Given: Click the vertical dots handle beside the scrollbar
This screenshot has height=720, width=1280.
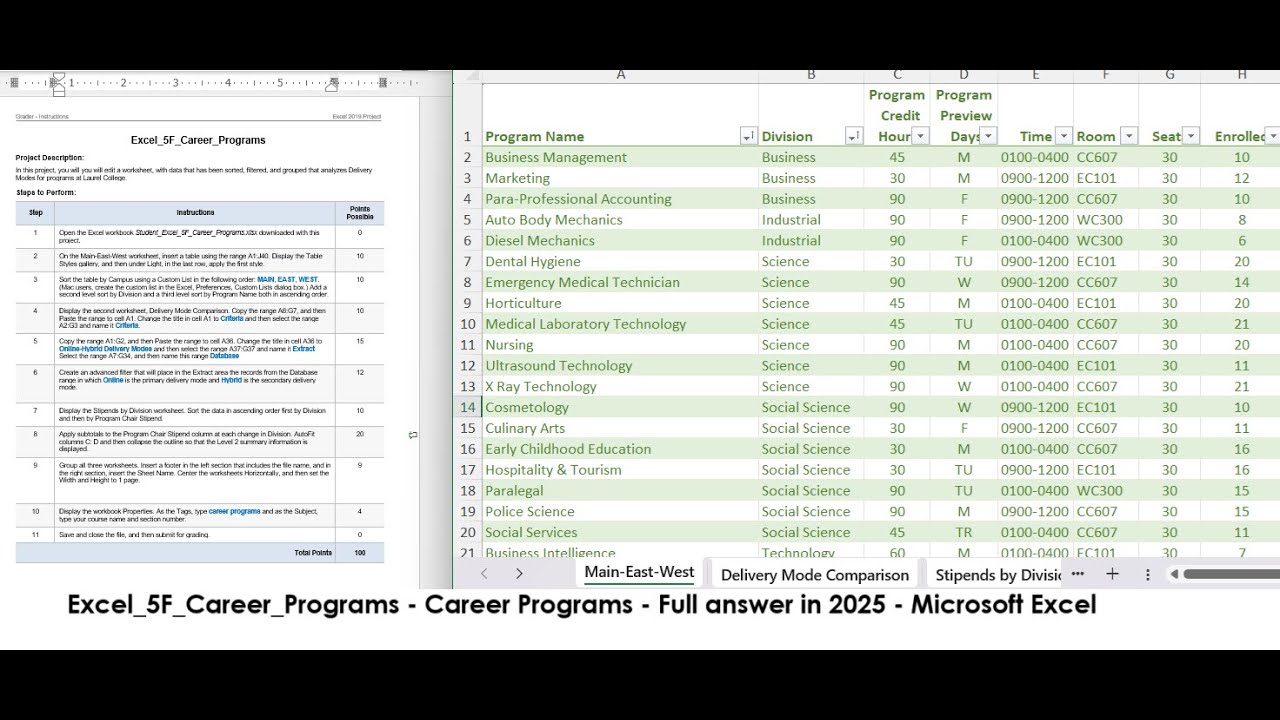Looking at the screenshot, I should click(1147, 575).
